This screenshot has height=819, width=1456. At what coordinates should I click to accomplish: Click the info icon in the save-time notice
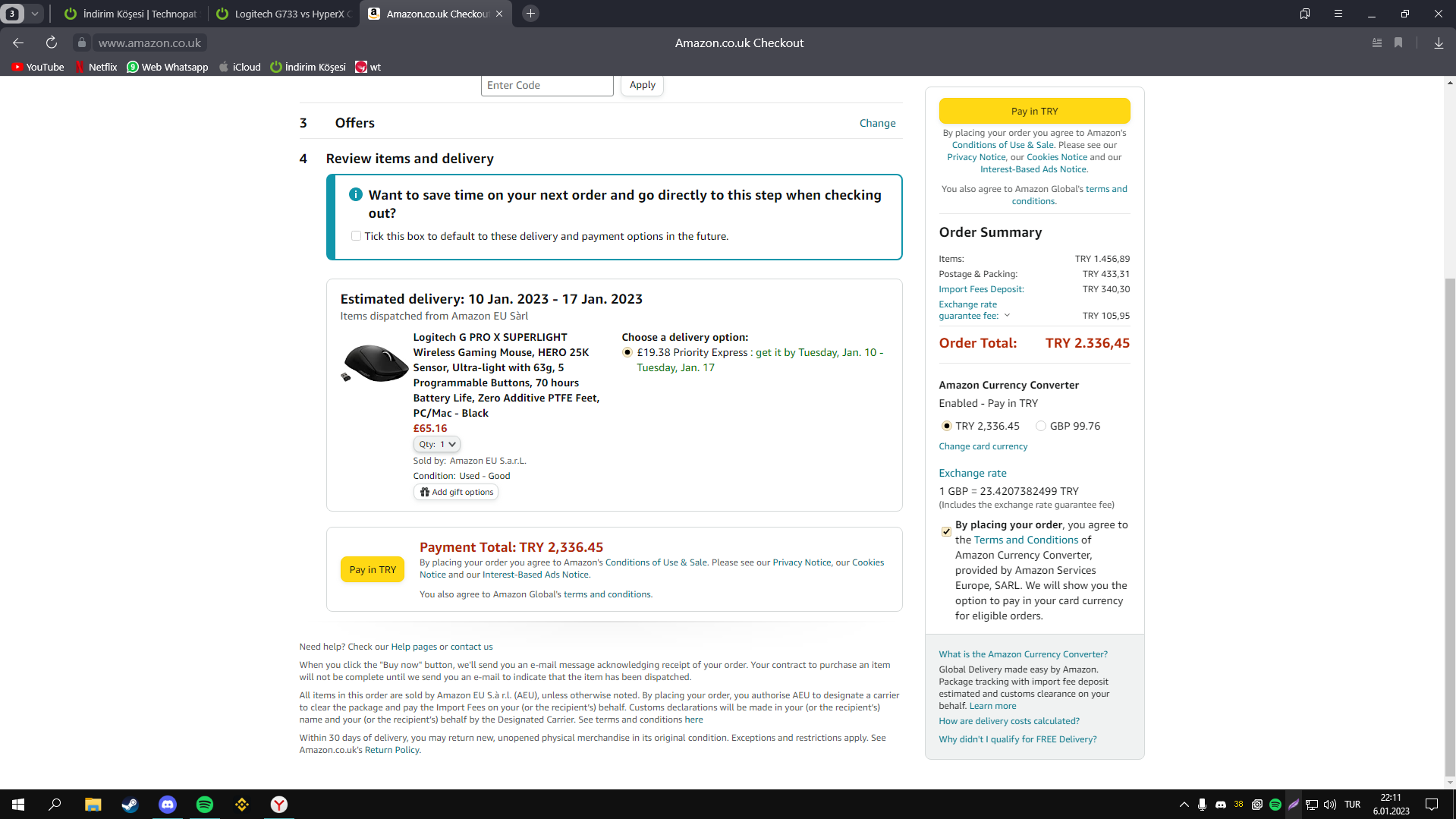click(x=356, y=195)
